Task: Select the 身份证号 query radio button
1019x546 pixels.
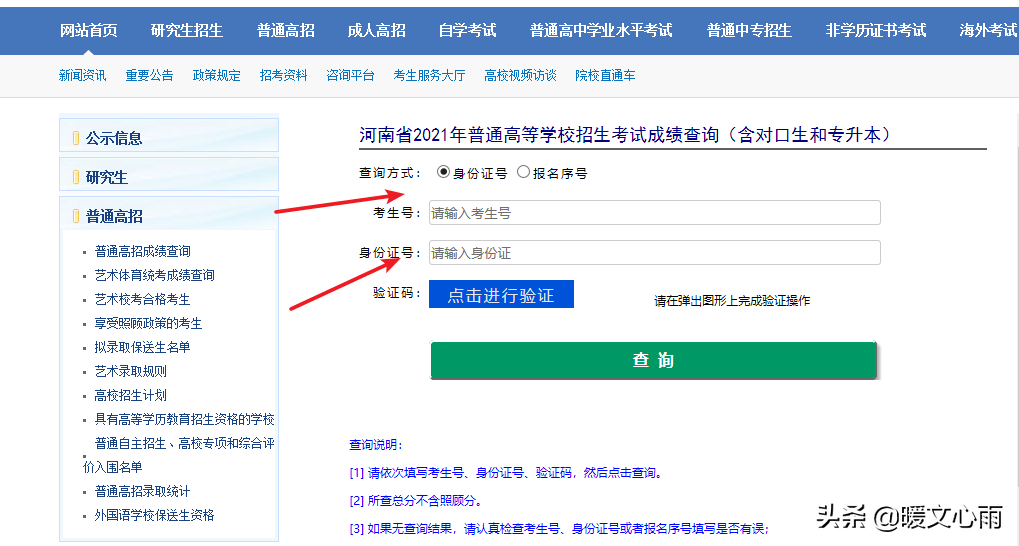Action: (x=443, y=172)
